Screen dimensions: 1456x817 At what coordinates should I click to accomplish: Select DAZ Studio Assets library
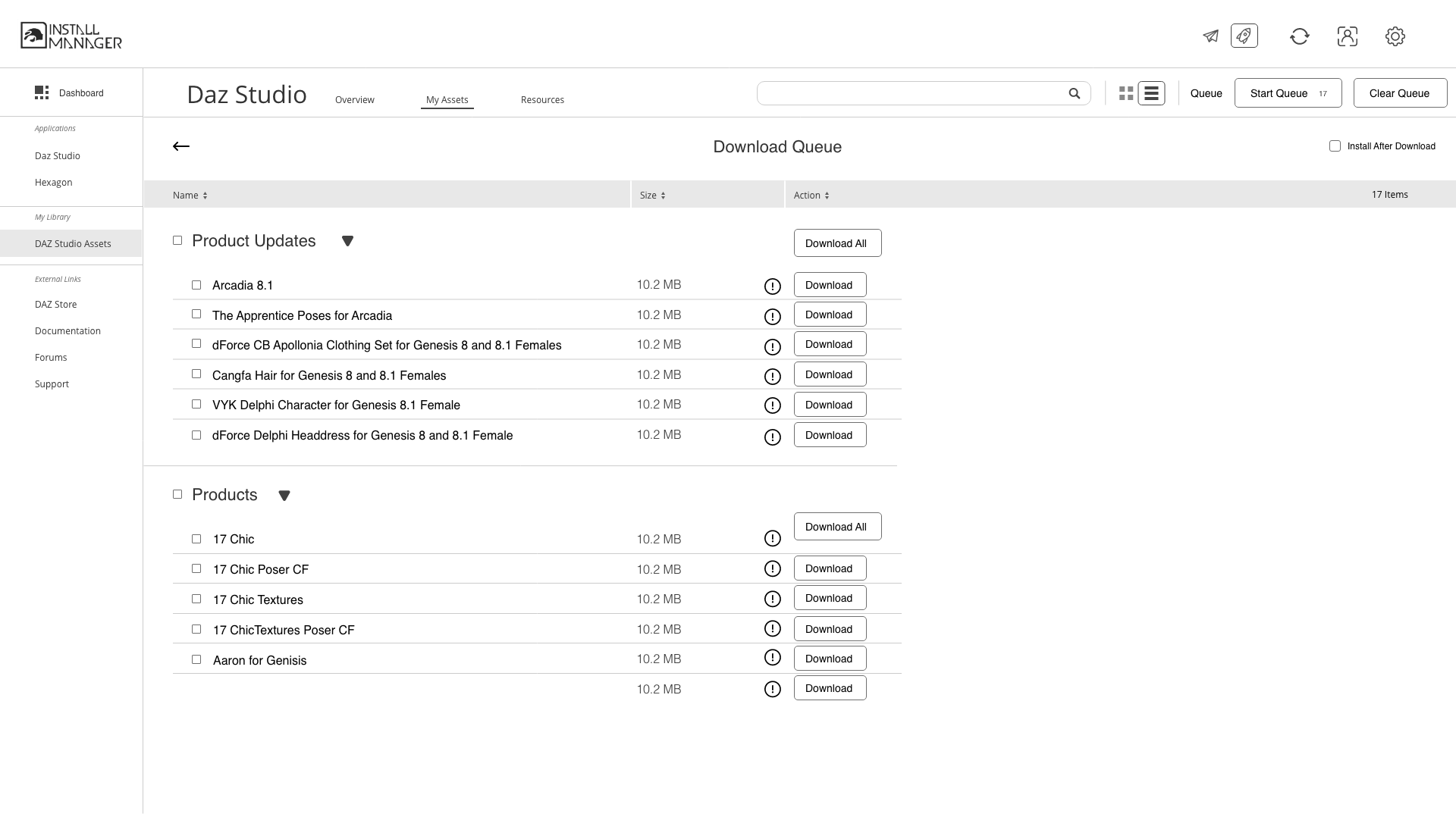coord(71,243)
